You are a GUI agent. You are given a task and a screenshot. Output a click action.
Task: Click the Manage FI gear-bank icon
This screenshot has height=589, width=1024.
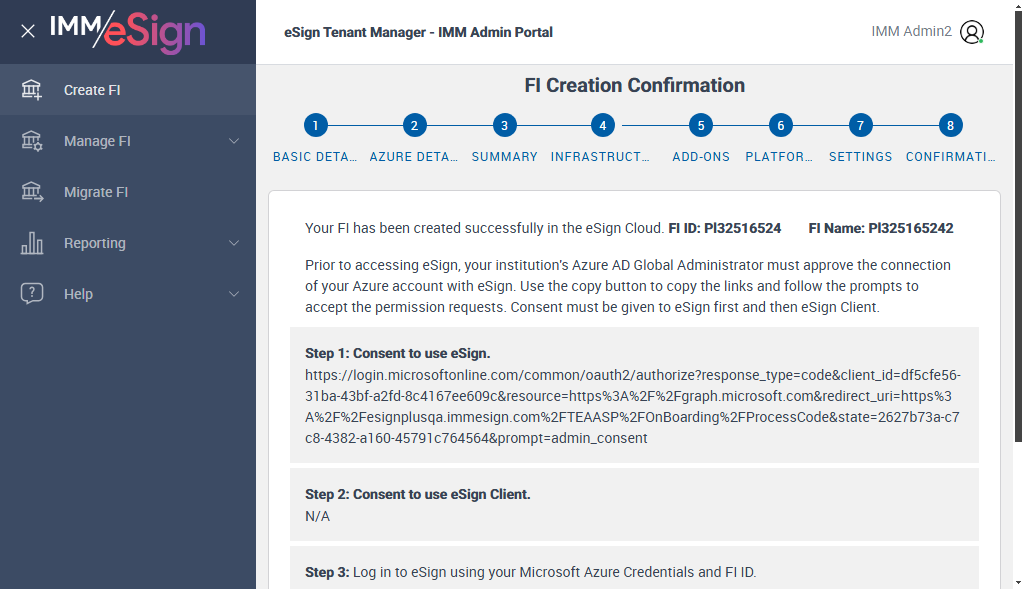[32, 141]
